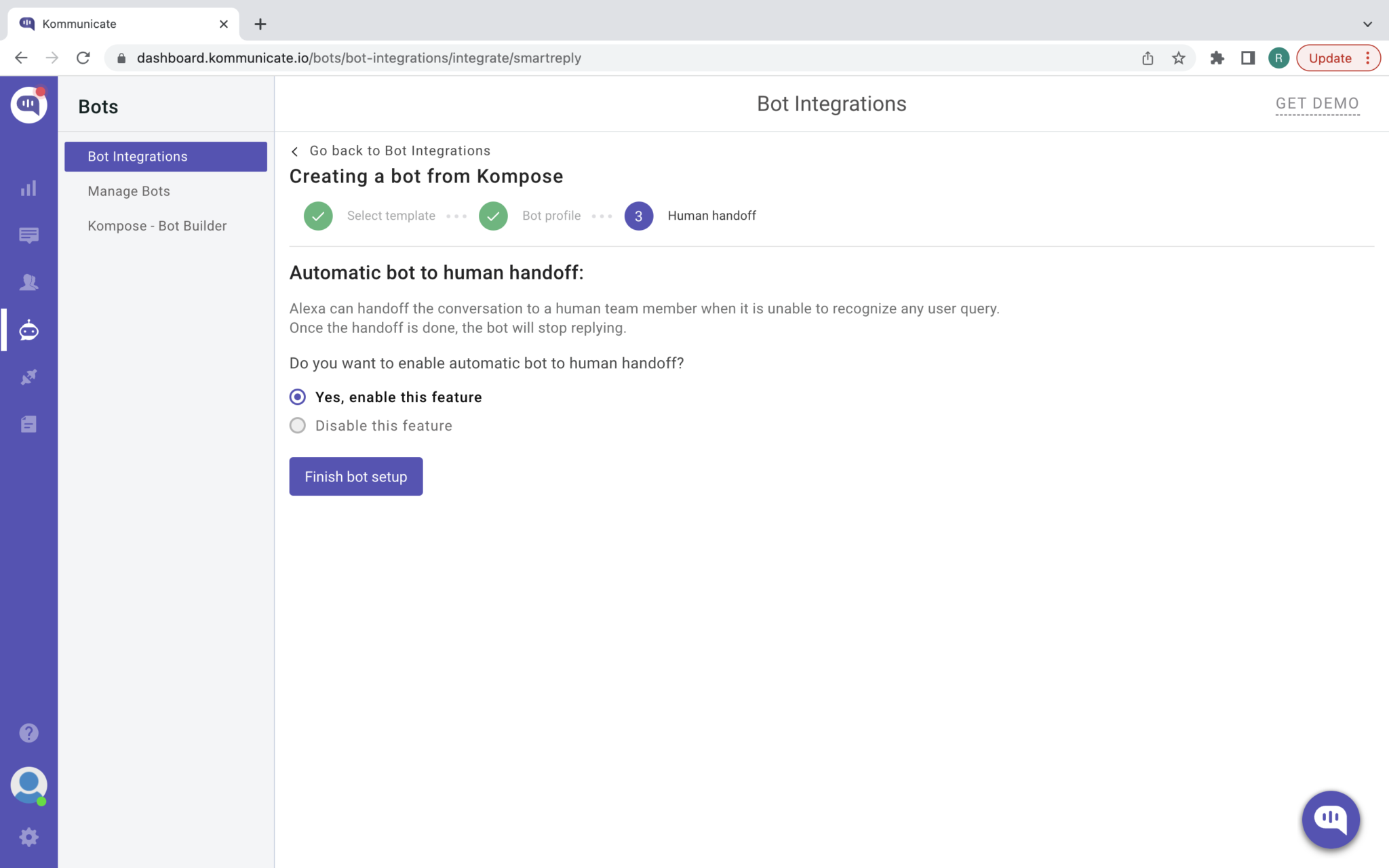
Task: Switch to the Manage Bots menu item
Action: [128, 191]
